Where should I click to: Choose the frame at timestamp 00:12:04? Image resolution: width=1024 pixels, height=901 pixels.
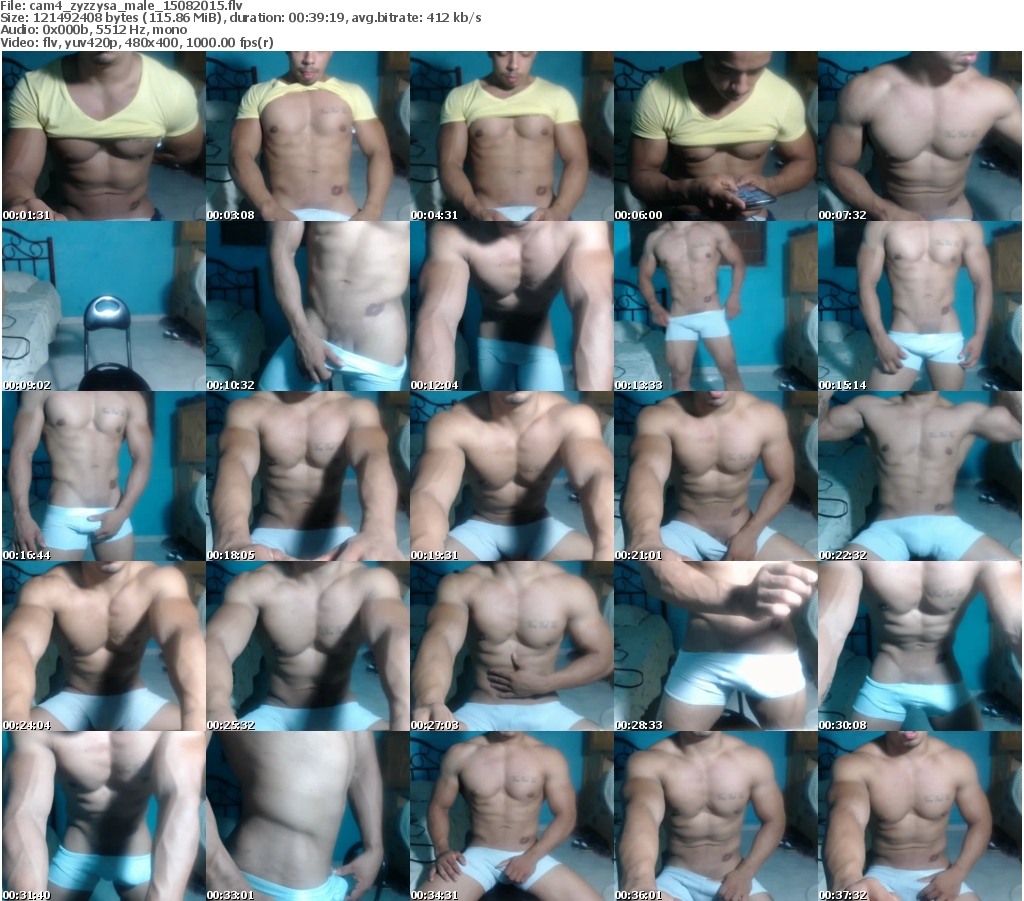click(511, 306)
